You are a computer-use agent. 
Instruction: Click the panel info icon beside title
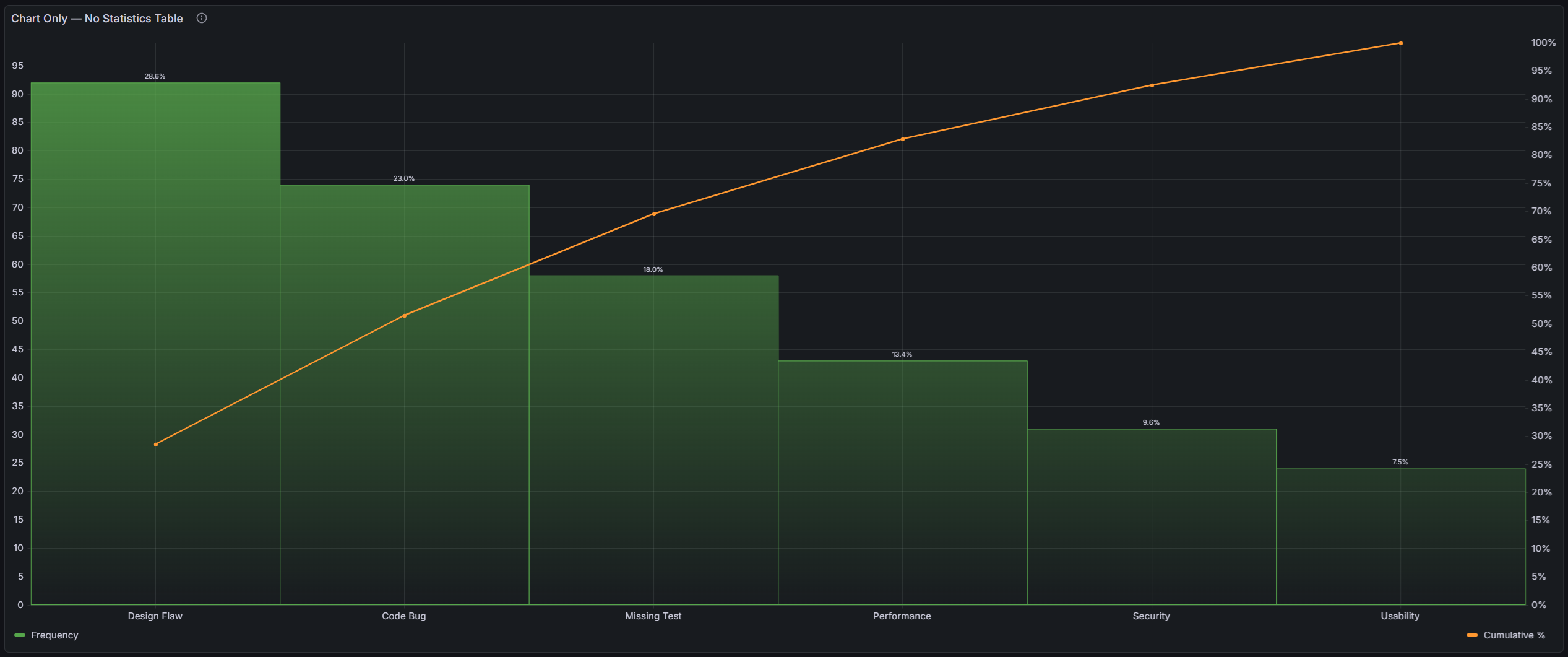tap(202, 18)
